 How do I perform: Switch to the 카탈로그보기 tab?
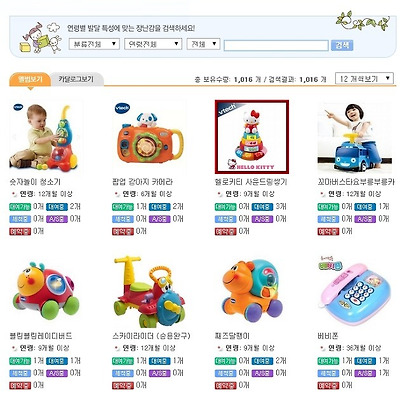coord(77,79)
